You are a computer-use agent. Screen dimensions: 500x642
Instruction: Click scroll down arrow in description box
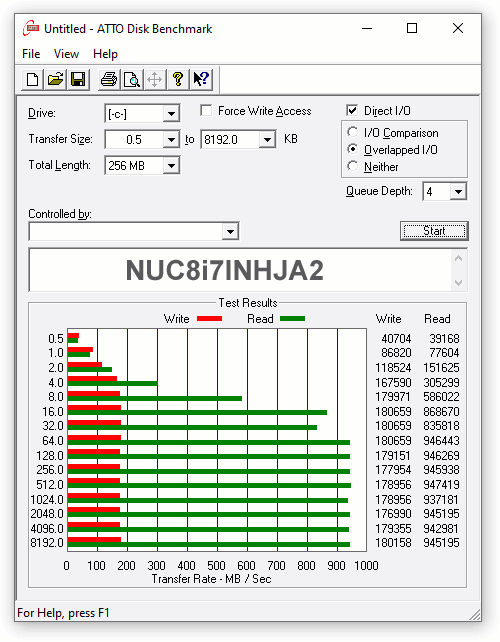(x=459, y=283)
